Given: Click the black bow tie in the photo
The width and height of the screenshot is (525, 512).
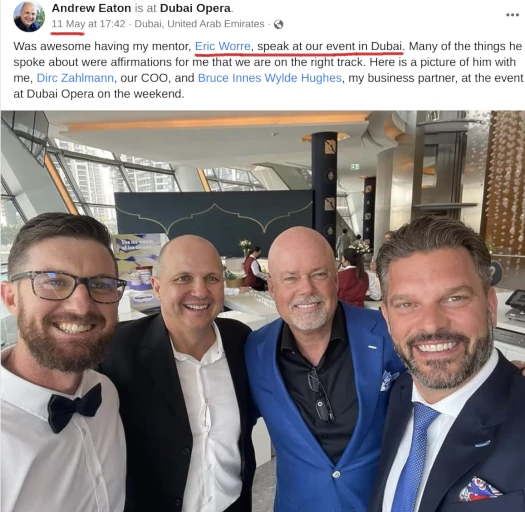Looking at the screenshot, I should pos(74,407).
